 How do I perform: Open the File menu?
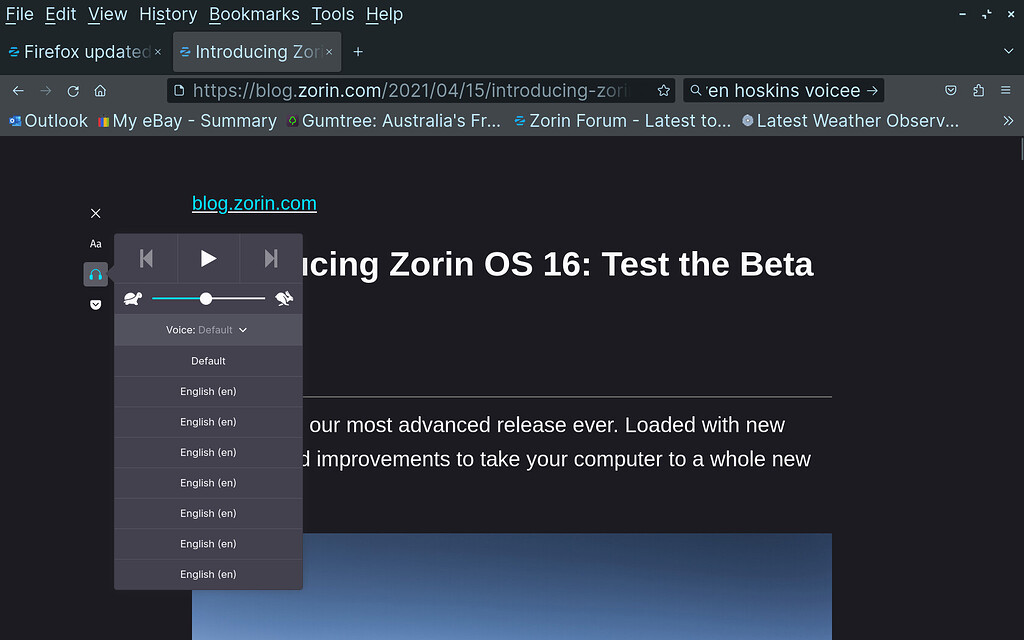pos(20,14)
